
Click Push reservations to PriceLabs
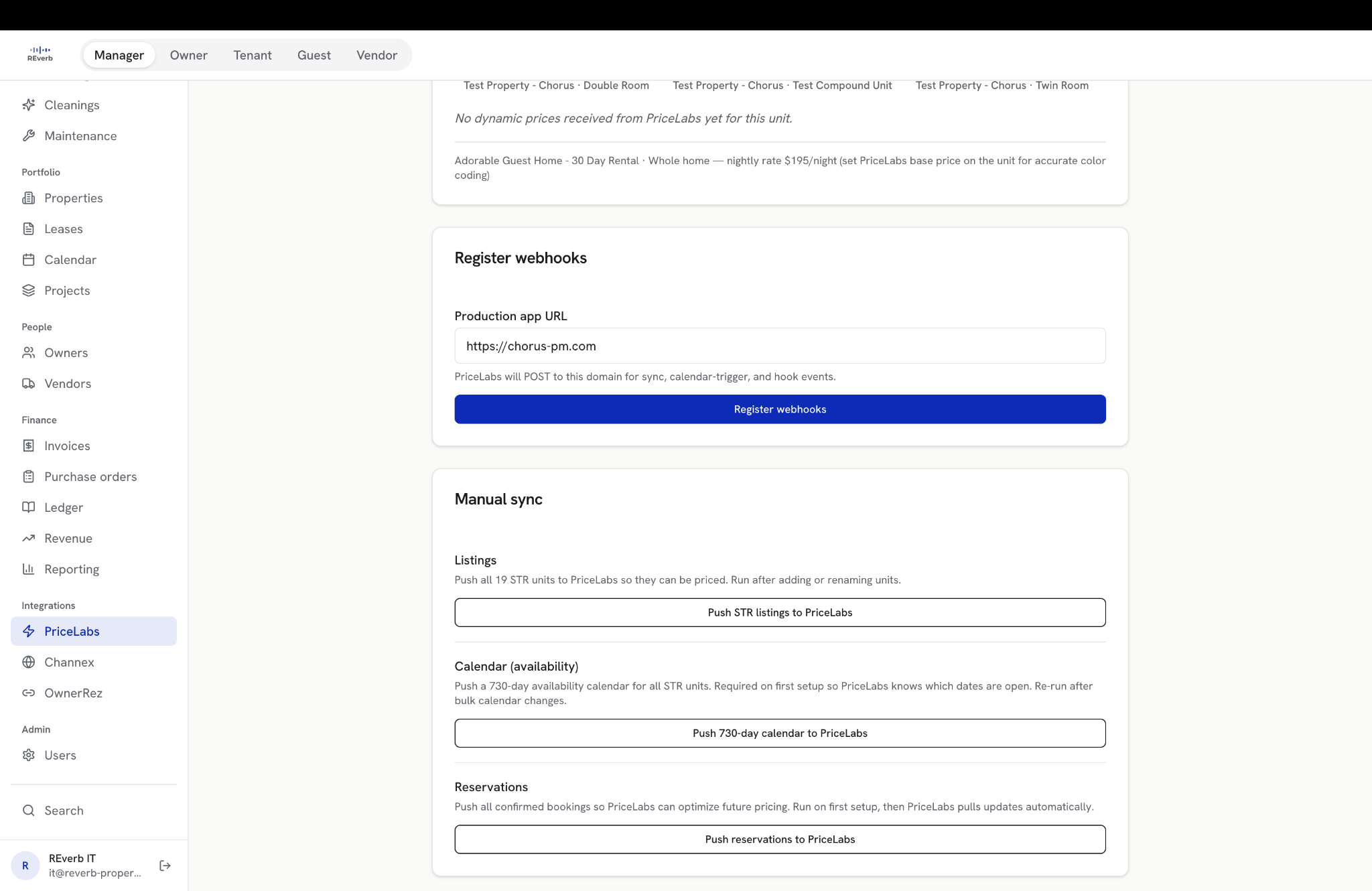pos(780,839)
